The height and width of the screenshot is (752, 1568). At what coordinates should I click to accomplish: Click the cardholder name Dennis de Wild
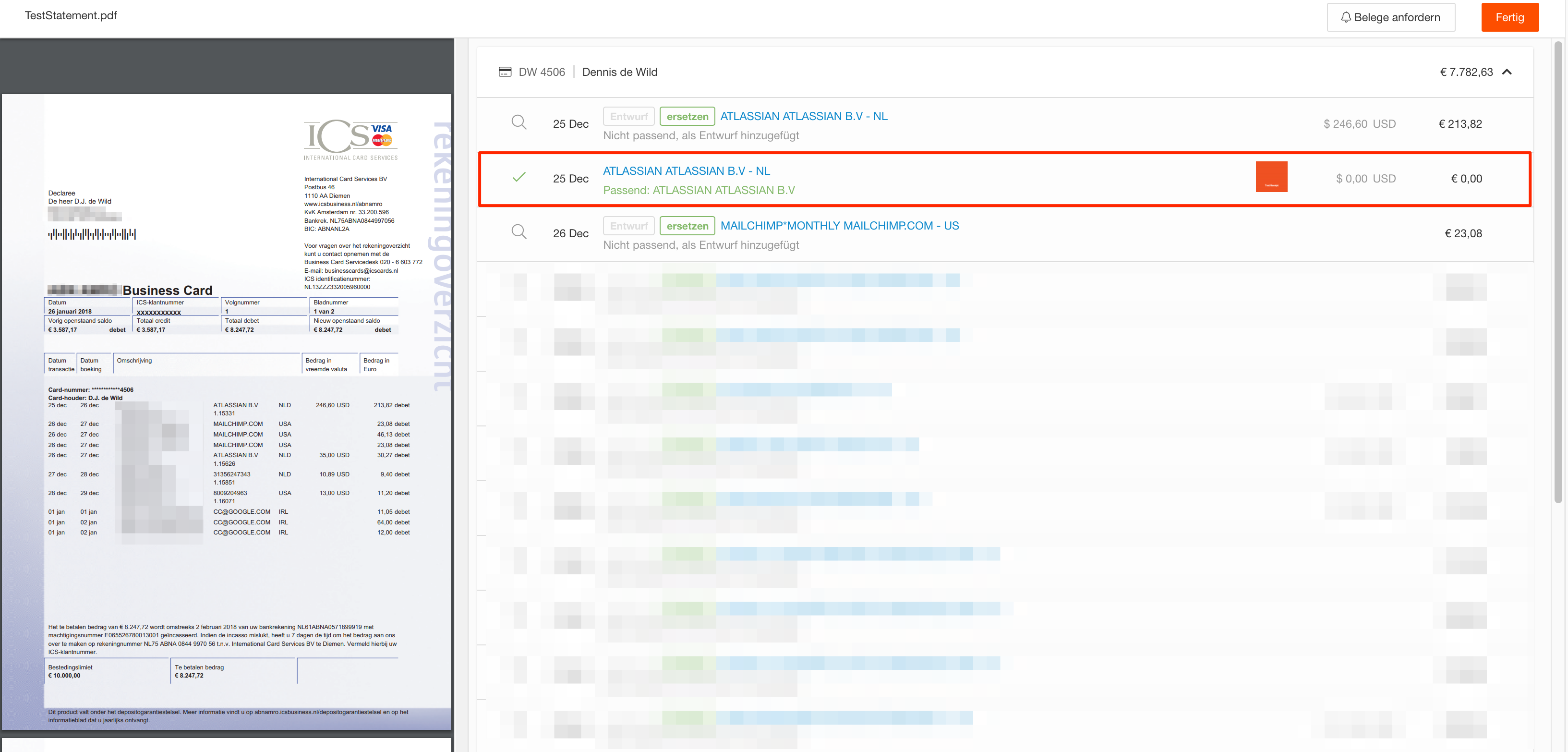[620, 72]
